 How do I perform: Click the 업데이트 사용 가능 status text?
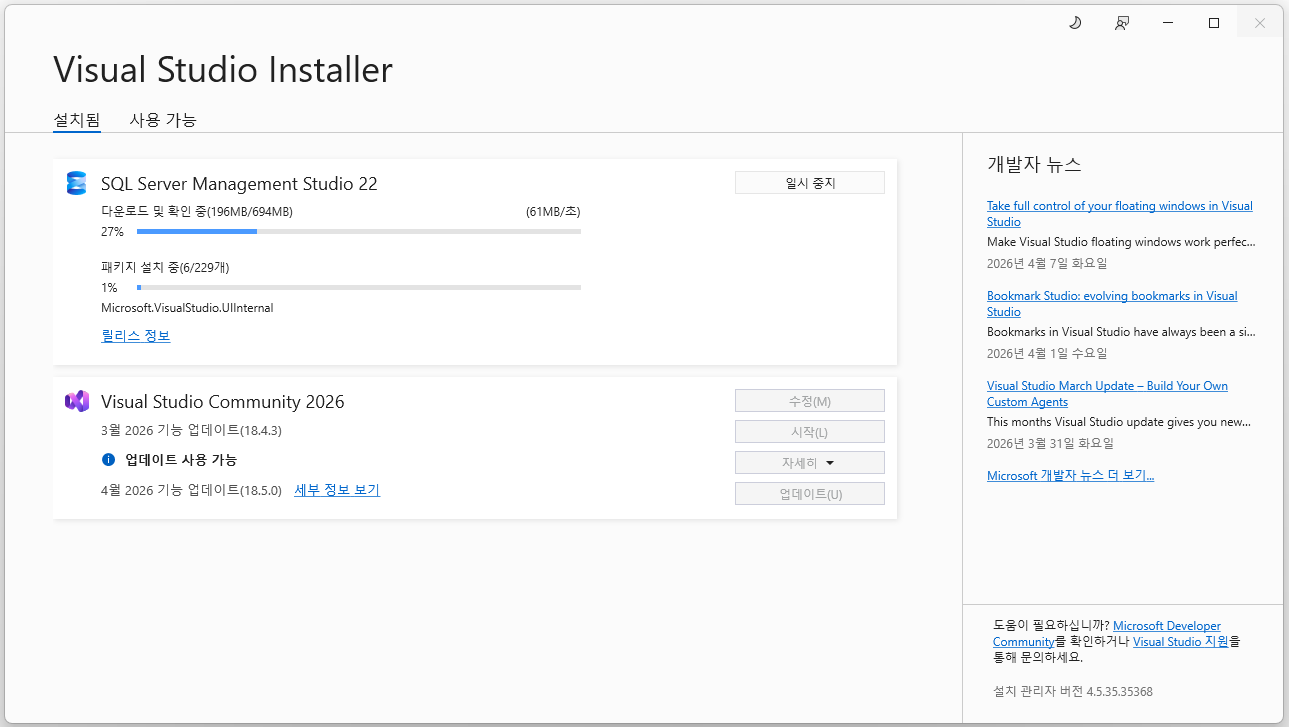click(x=181, y=460)
